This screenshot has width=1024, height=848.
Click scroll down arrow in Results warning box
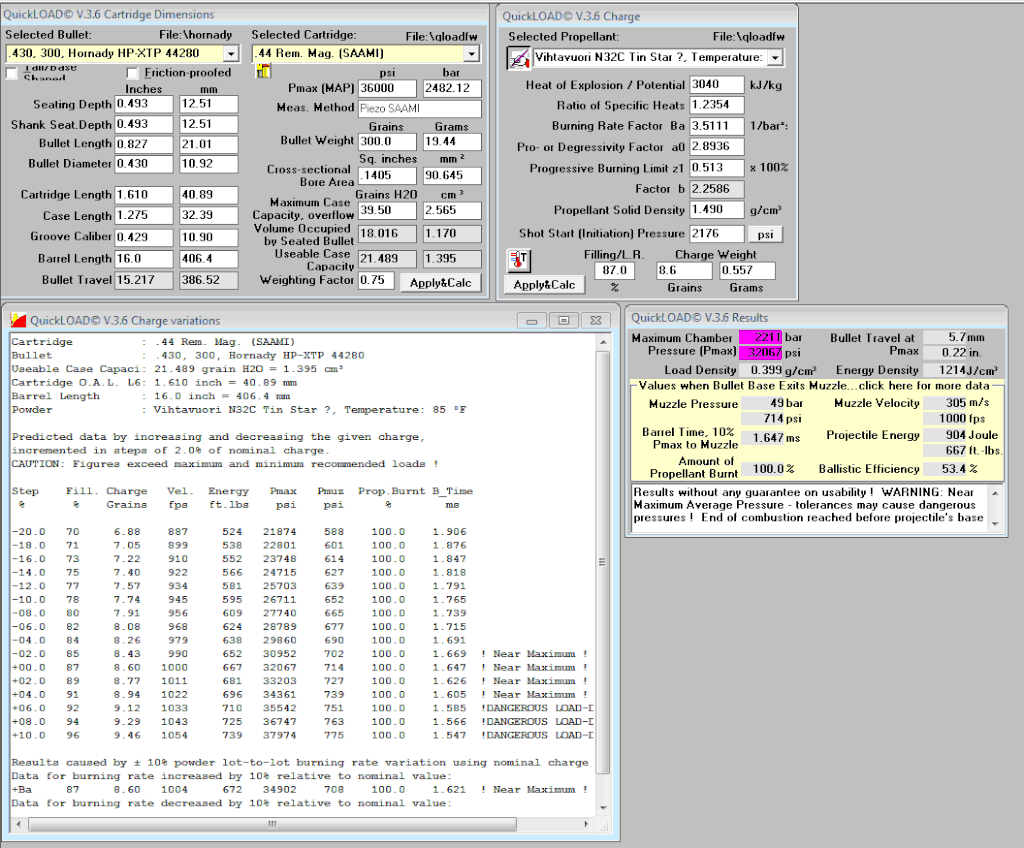tap(995, 523)
